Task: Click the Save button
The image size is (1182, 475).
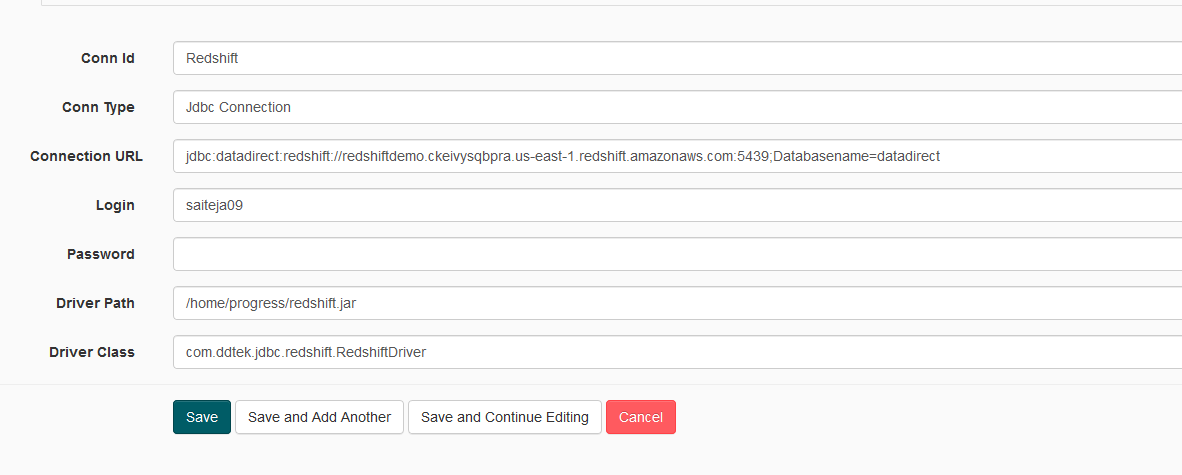Action: (201, 417)
